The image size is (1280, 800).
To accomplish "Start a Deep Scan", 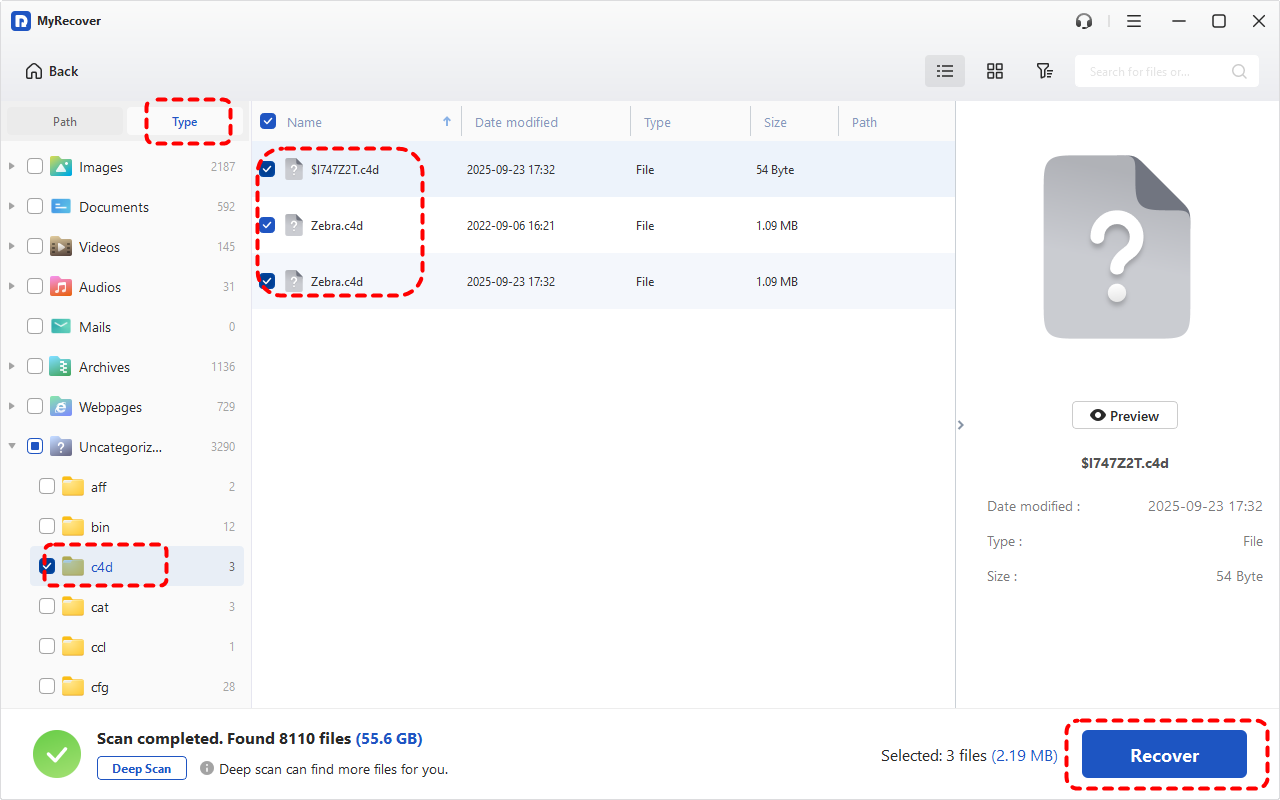I will click(x=142, y=769).
